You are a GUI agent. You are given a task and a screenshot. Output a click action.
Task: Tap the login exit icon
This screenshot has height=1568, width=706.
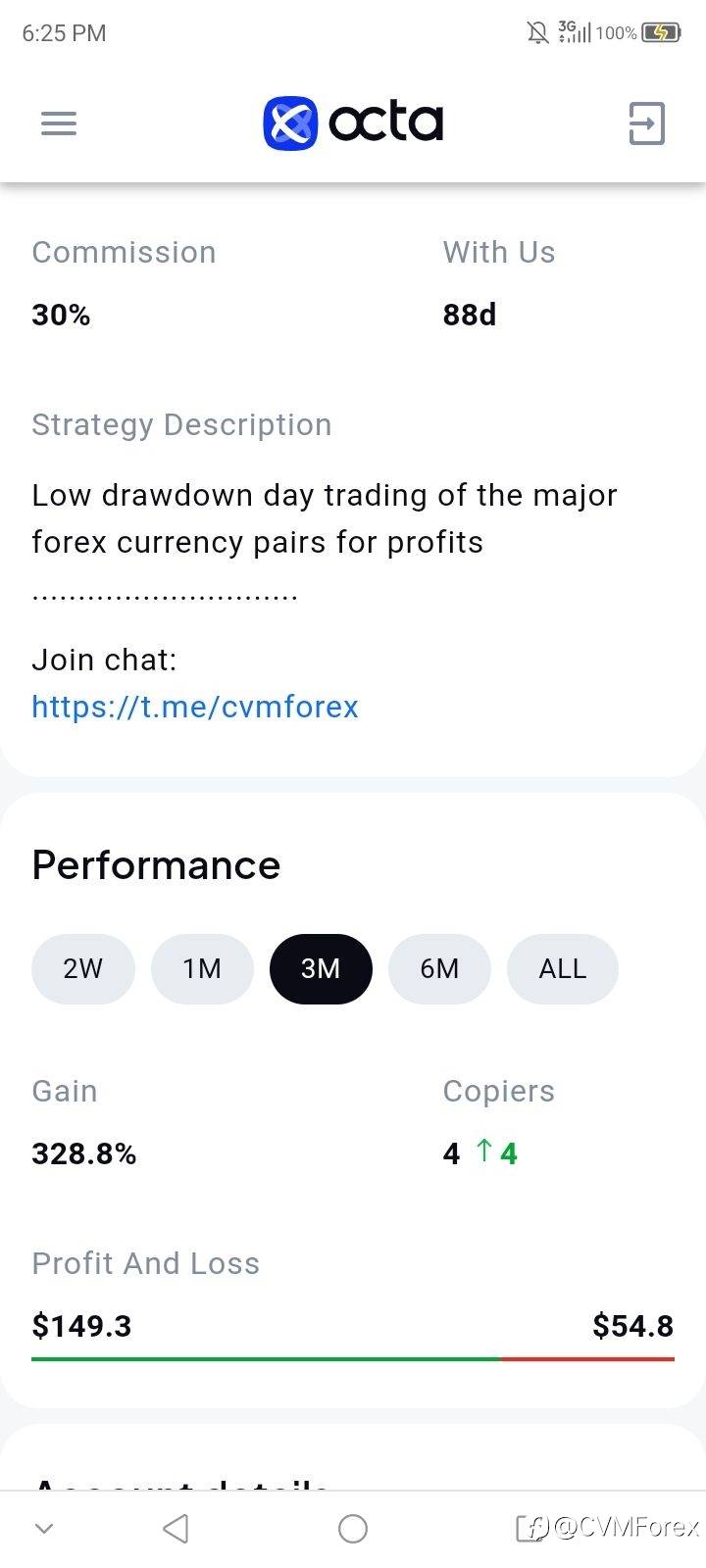[x=646, y=123]
